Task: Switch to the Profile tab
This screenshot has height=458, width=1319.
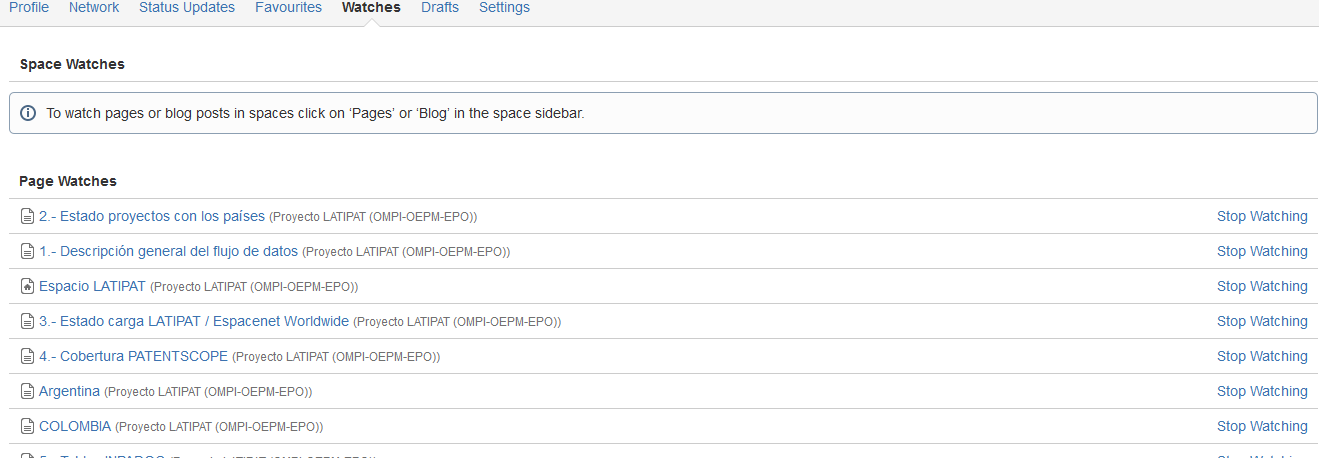Action: [x=28, y=8]
